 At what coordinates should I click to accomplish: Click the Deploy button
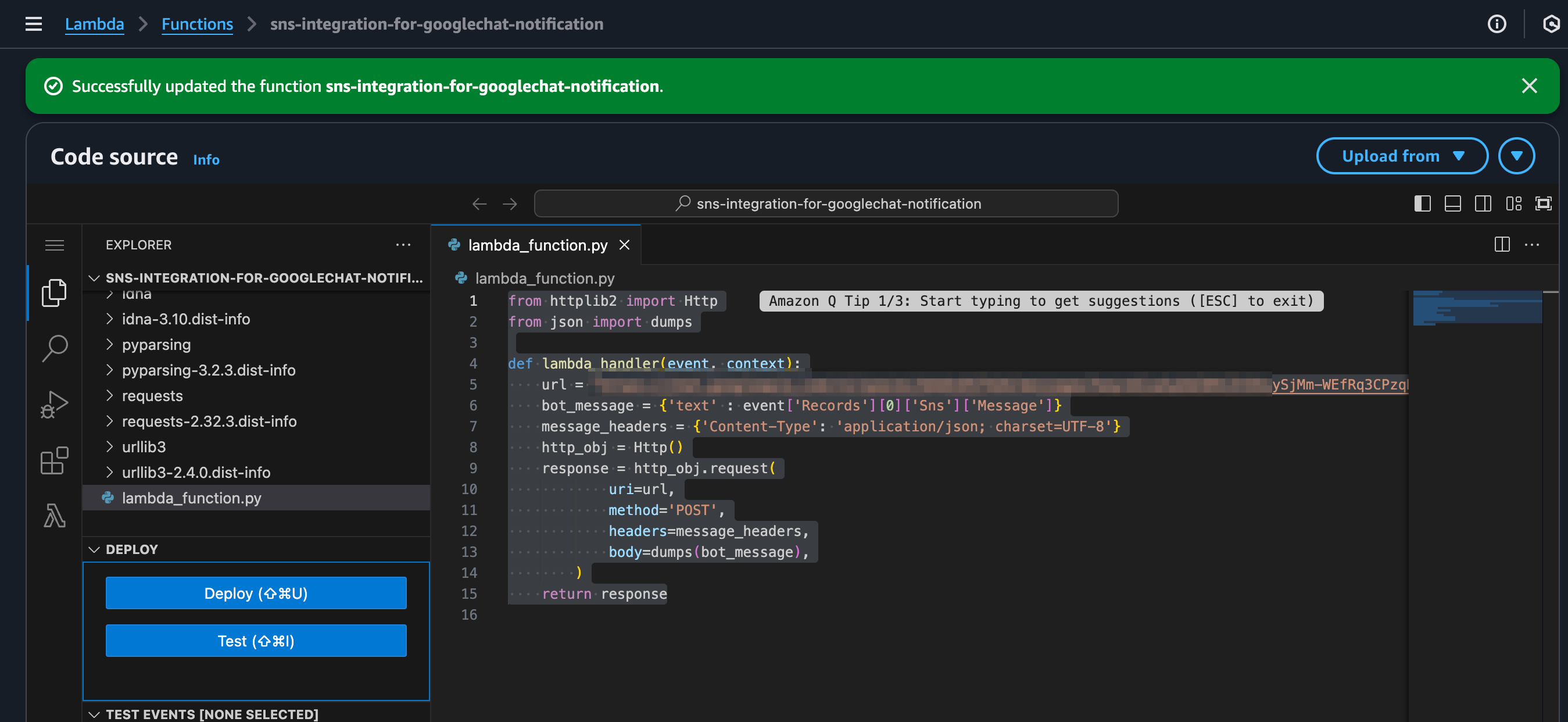coord(256,593)
